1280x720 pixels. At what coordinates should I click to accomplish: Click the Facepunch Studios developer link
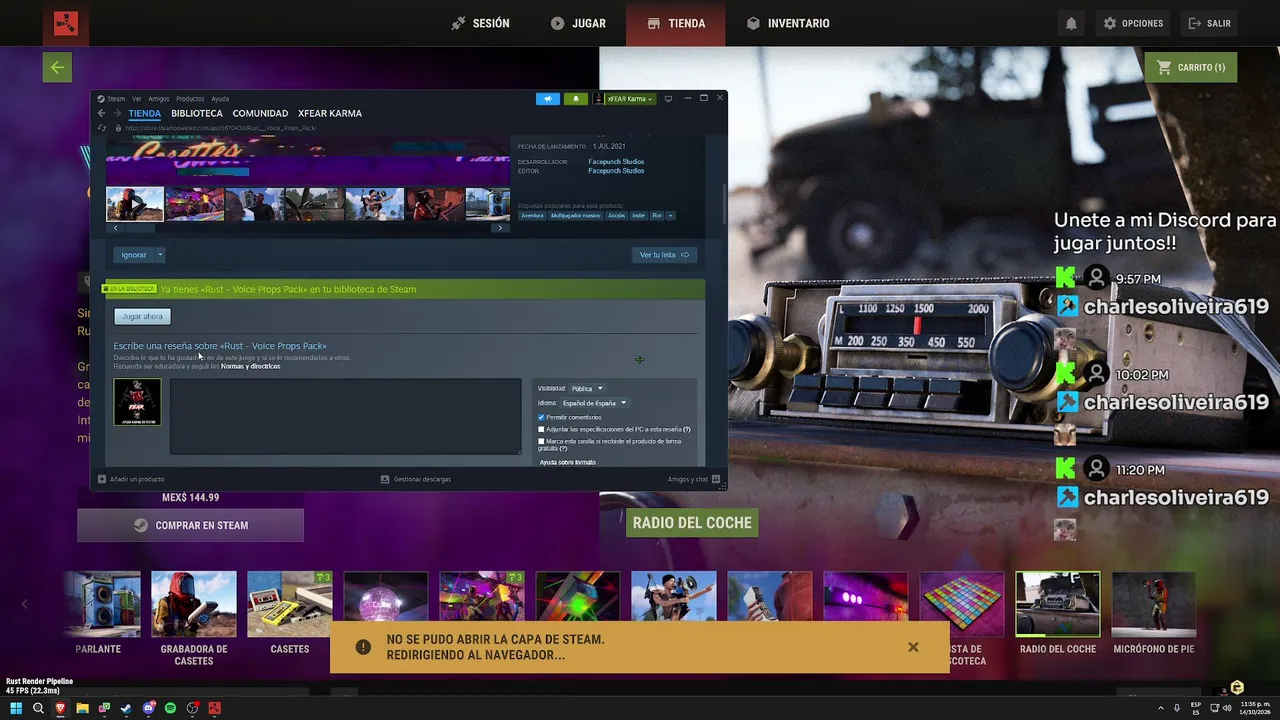click(616, 162)
